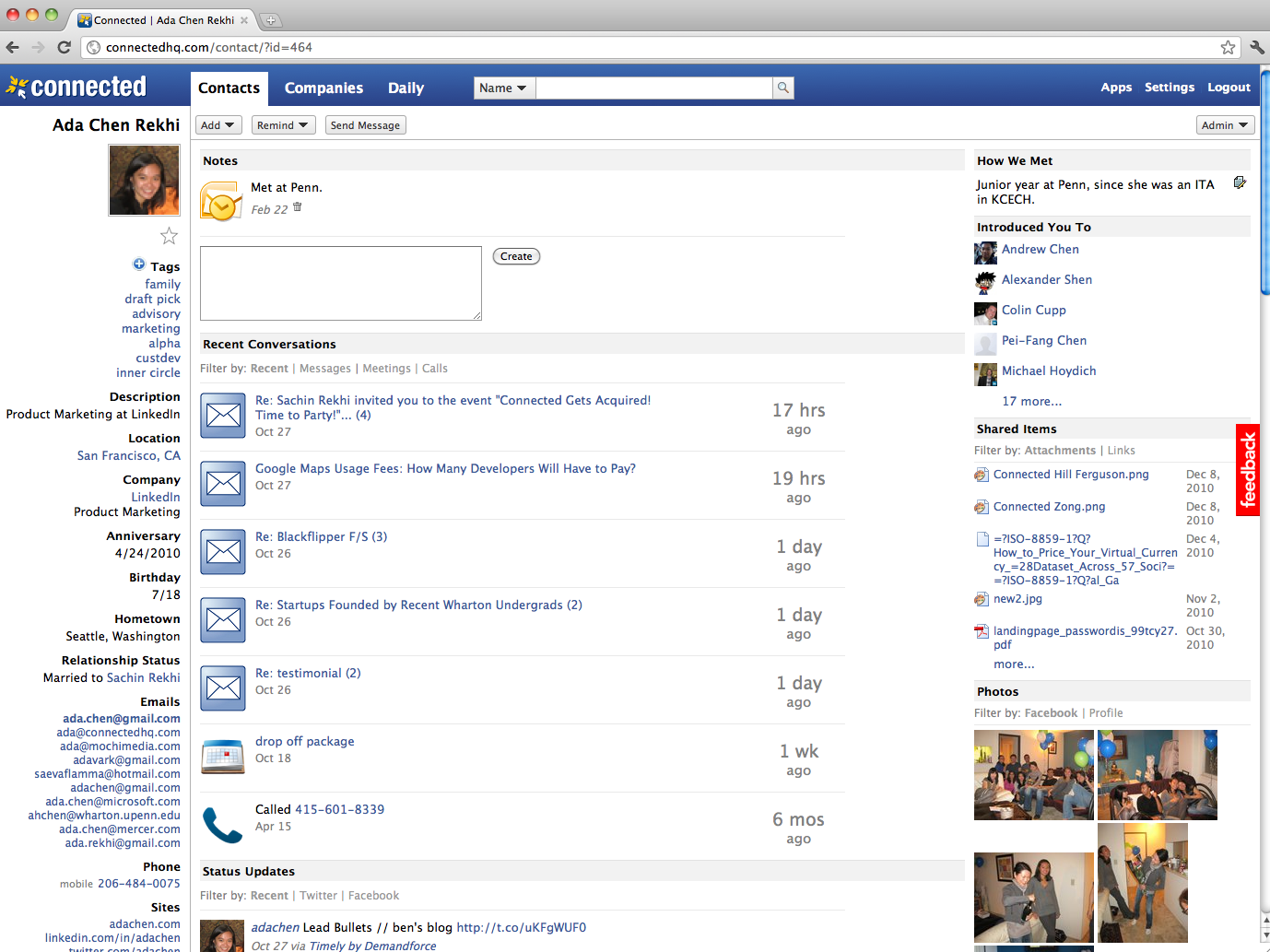
Task: Click the phone number 415-601-8339 link
Action: tap(339, 810)
